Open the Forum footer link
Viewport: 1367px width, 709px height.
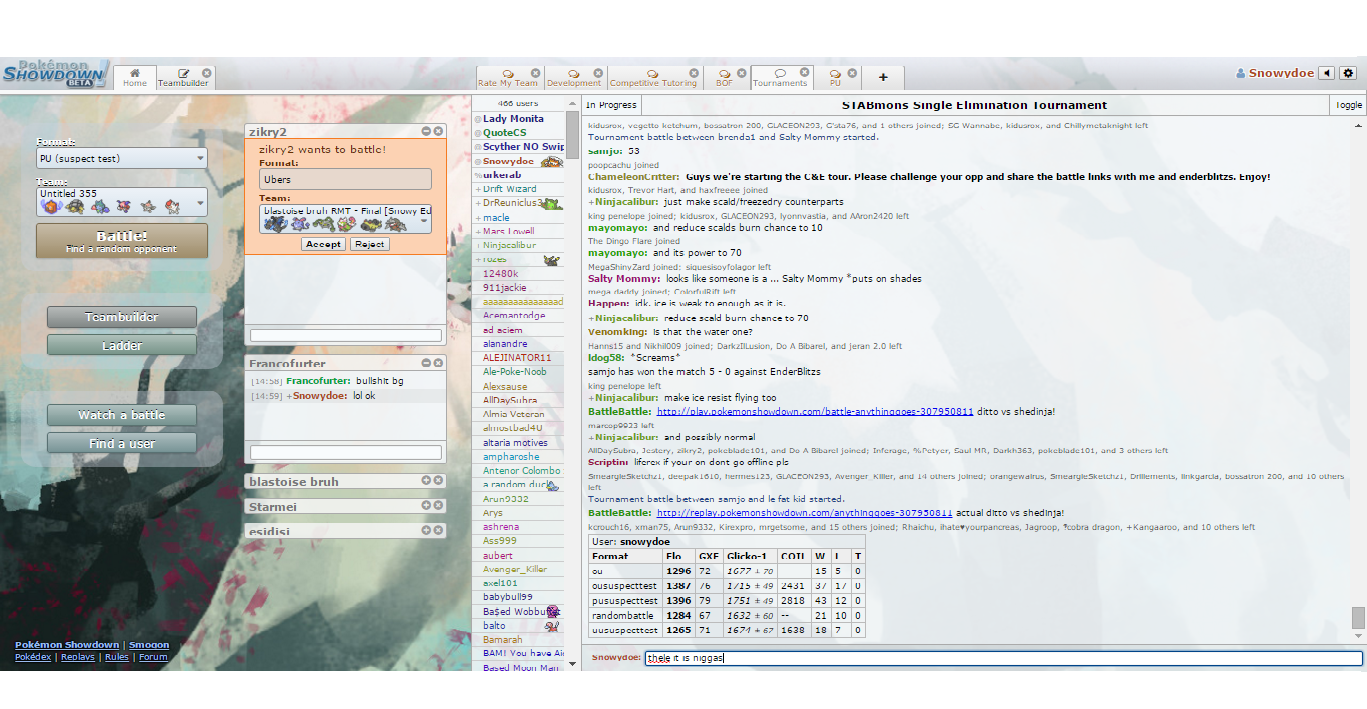(x=153, y=657)
